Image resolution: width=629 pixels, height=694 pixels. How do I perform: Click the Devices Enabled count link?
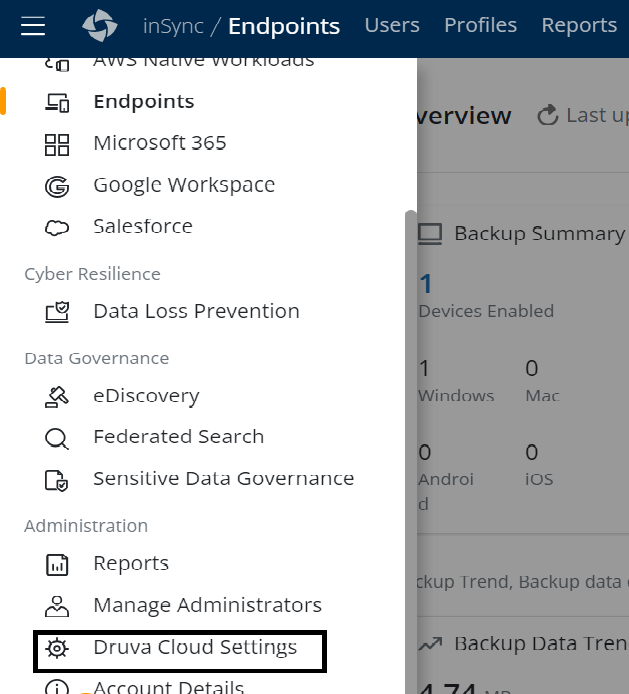[x=425, y=284]
